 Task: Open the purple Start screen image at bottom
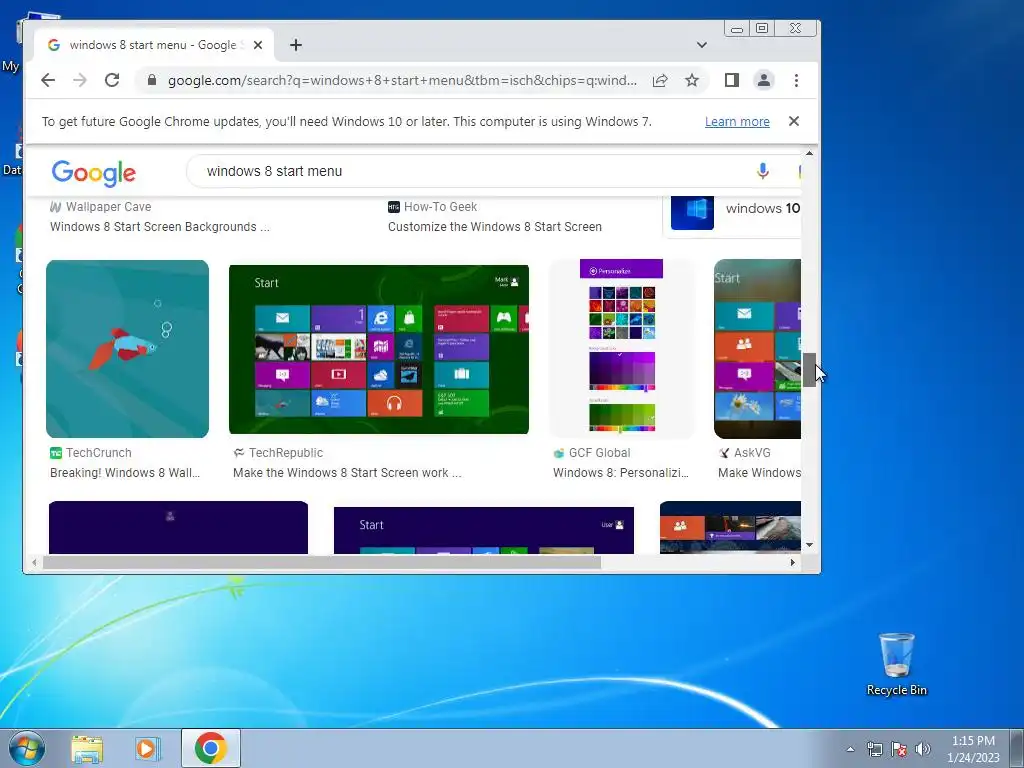[483, 530]
